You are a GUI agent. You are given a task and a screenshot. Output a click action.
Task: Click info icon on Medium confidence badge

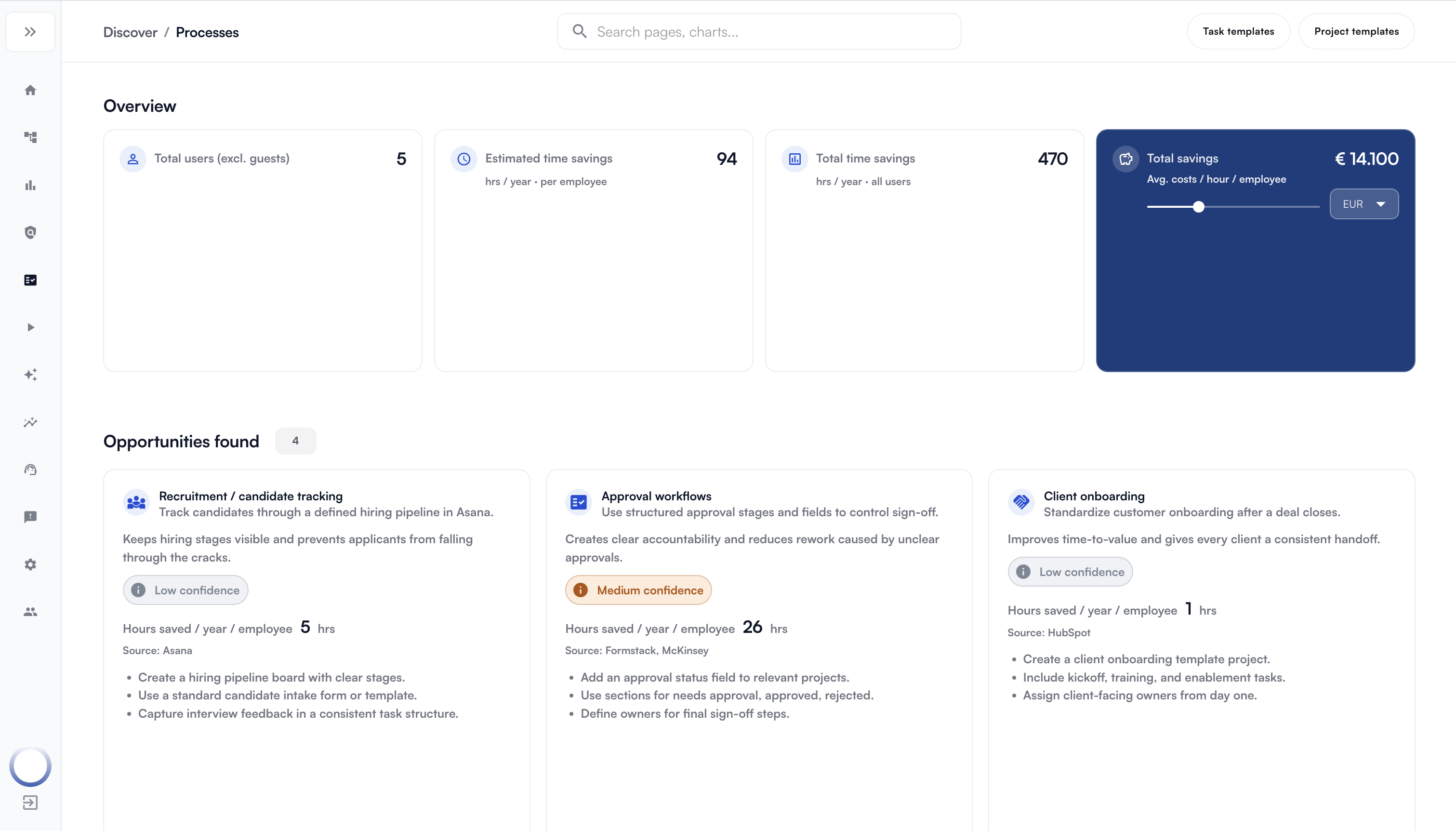pyautogui.click(x=581, y=590)
